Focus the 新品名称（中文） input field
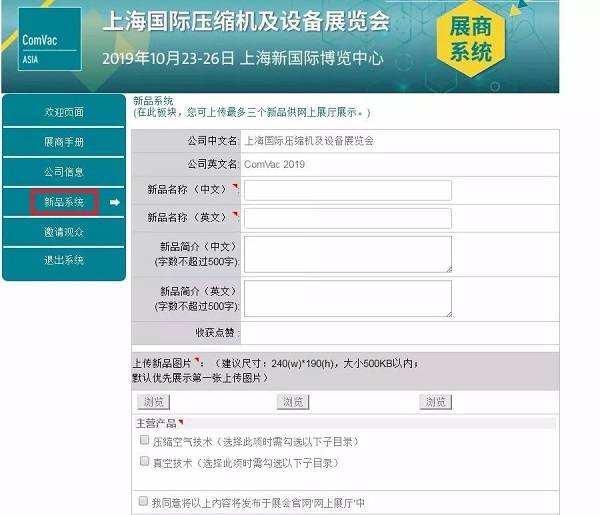 [x=347, y=190]
